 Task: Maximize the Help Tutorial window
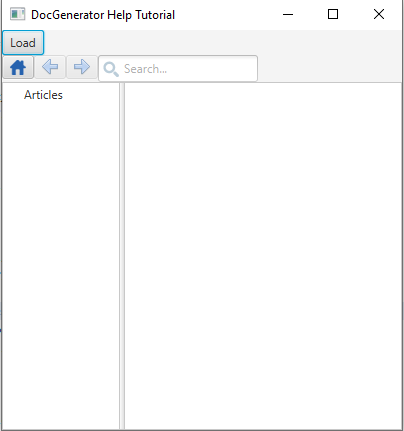333,14
